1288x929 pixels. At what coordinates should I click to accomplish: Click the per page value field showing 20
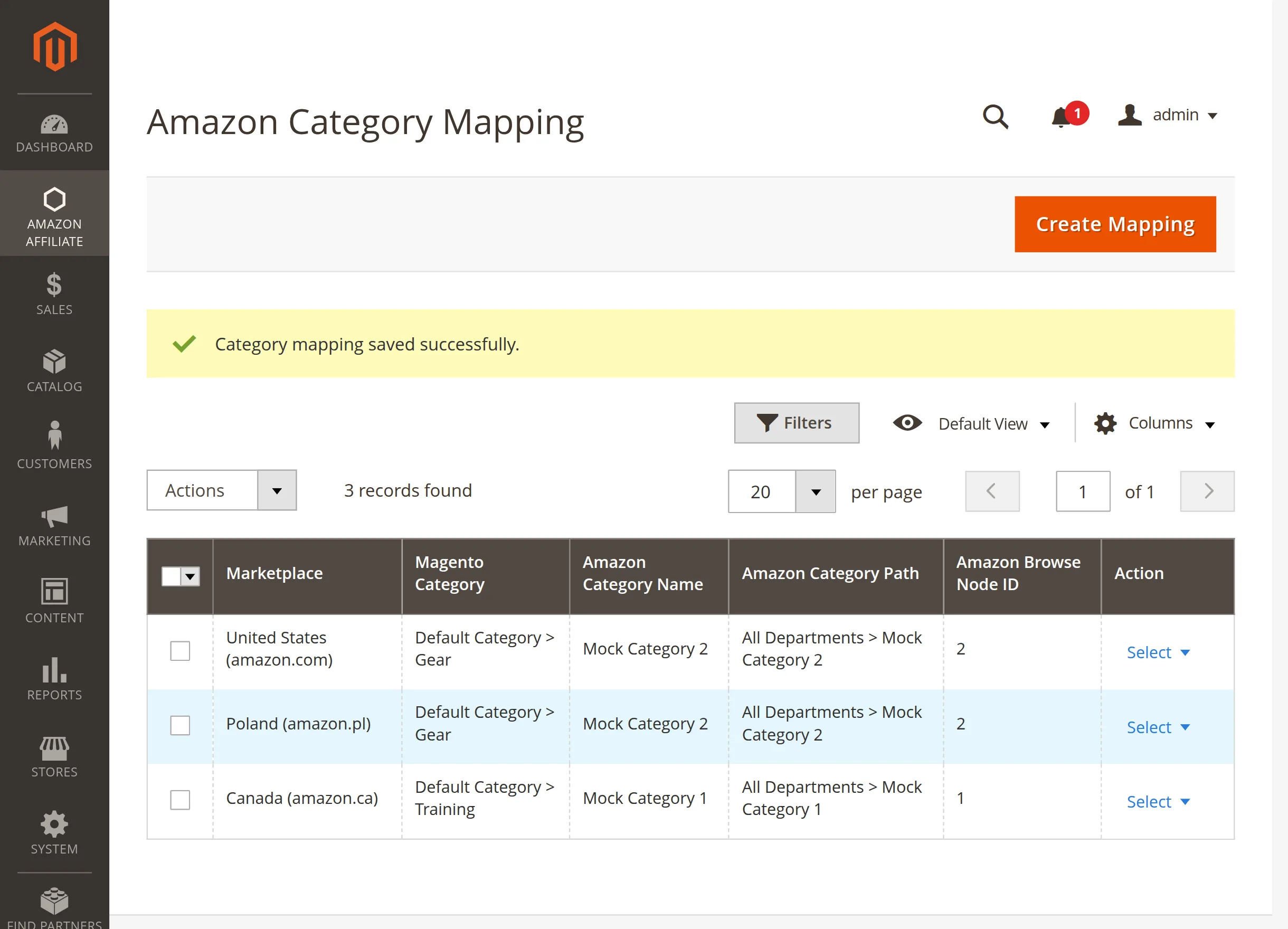(x=762, y=492)
